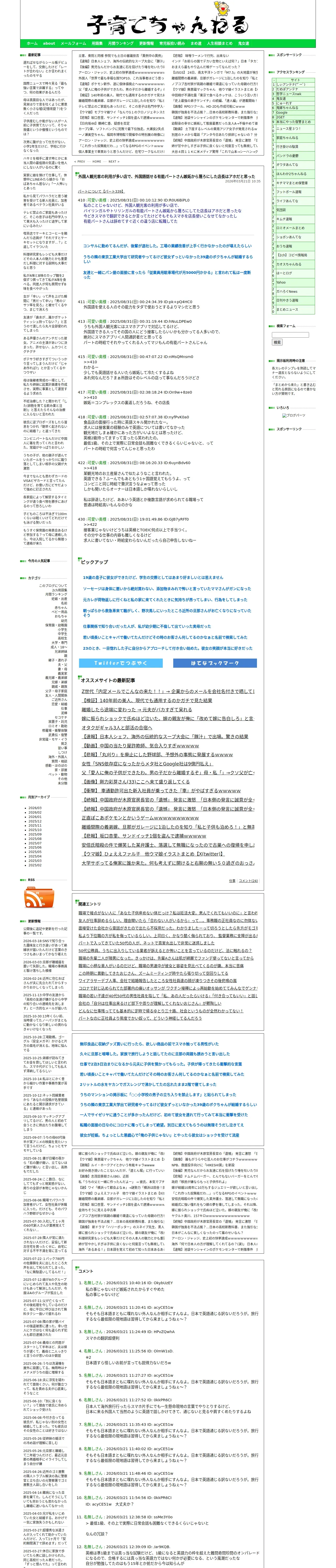Open パンドラの憂鬱 in access ranking

[x=287, y=156]
